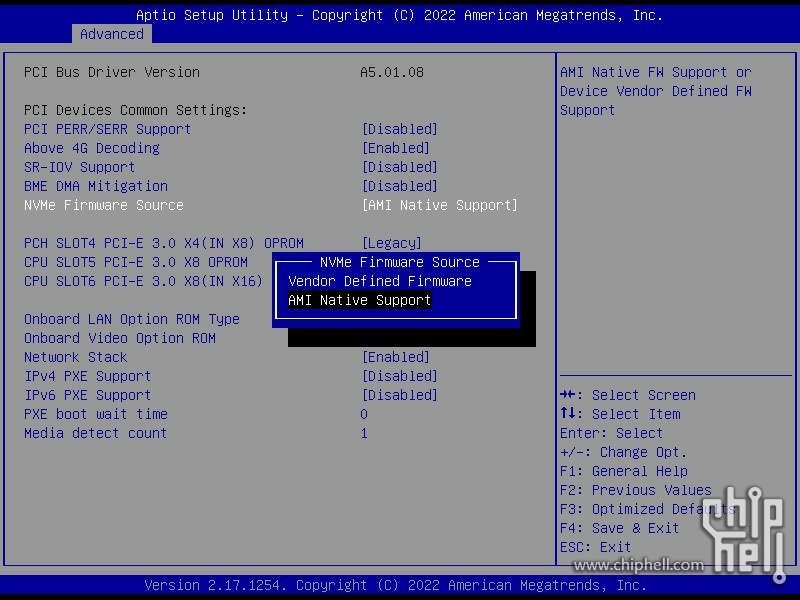This screenshot has height=600, width=800.
Task: Select the Above 4G Decoding setting
Action: click(92, 148)
